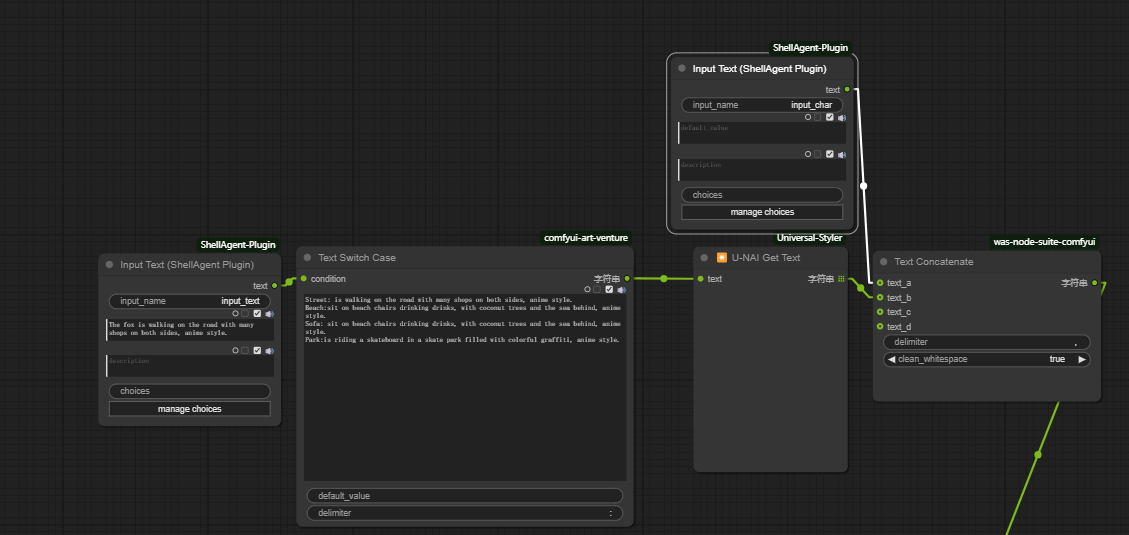This screenshot has width=1129, height=535.
Task: Click speaker icon above input_text default value box
Action: point(269,314)
